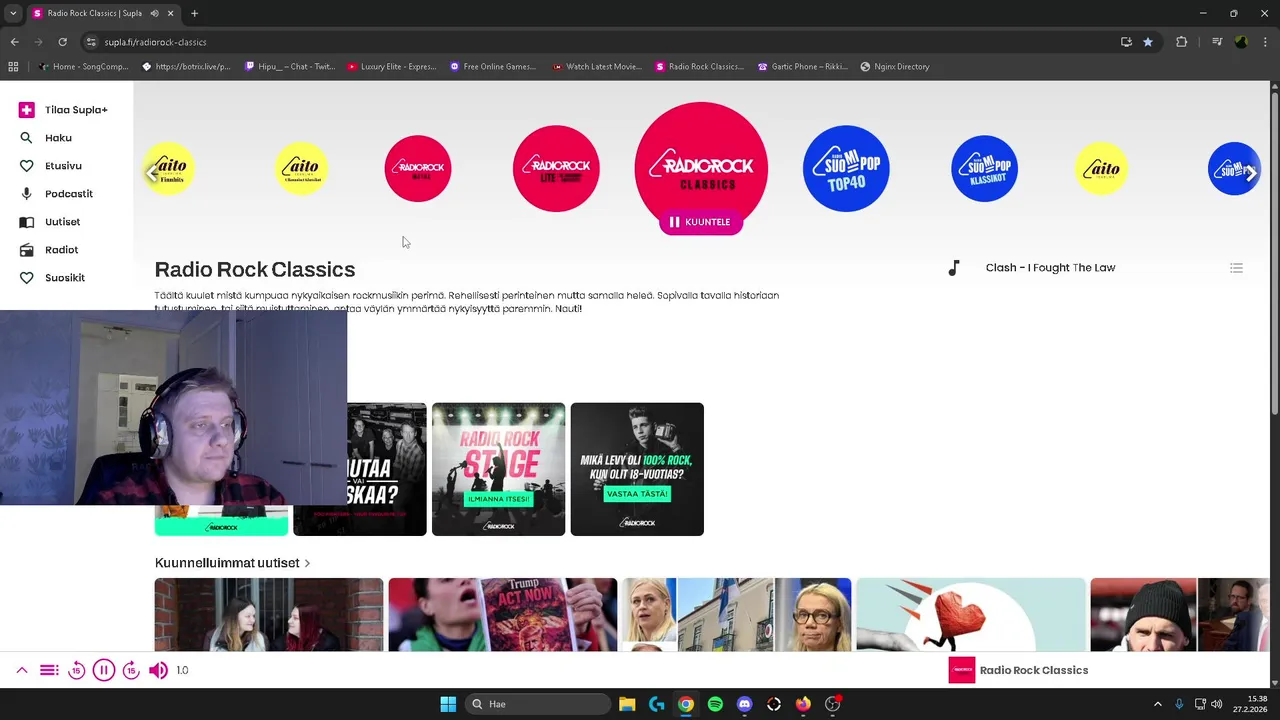Select the Suomipop Klassikot station logo
This screenshot has width=1280, height=720.
point(984,168)
